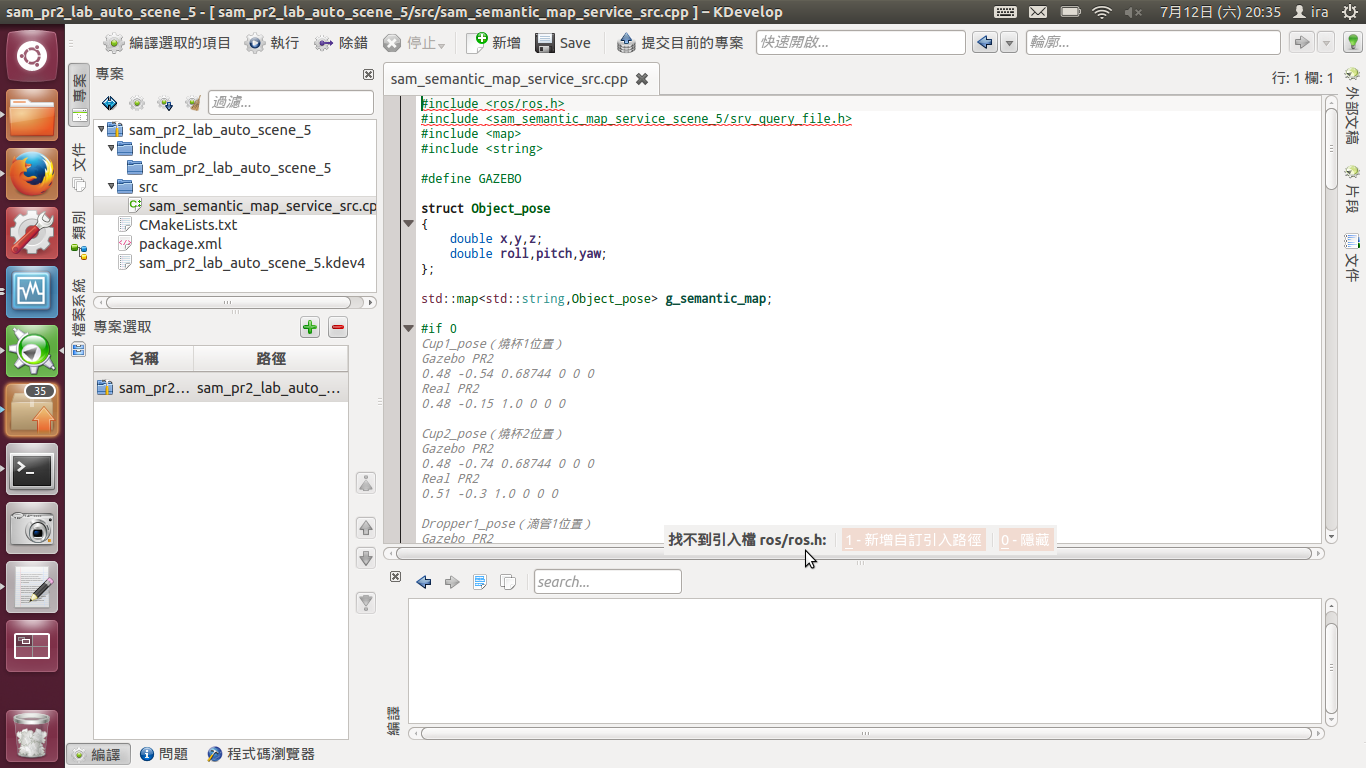This screenshot has height=768, width=1366.
Task: Click the editor horizontal scrollbar
Action: (854, 553)
